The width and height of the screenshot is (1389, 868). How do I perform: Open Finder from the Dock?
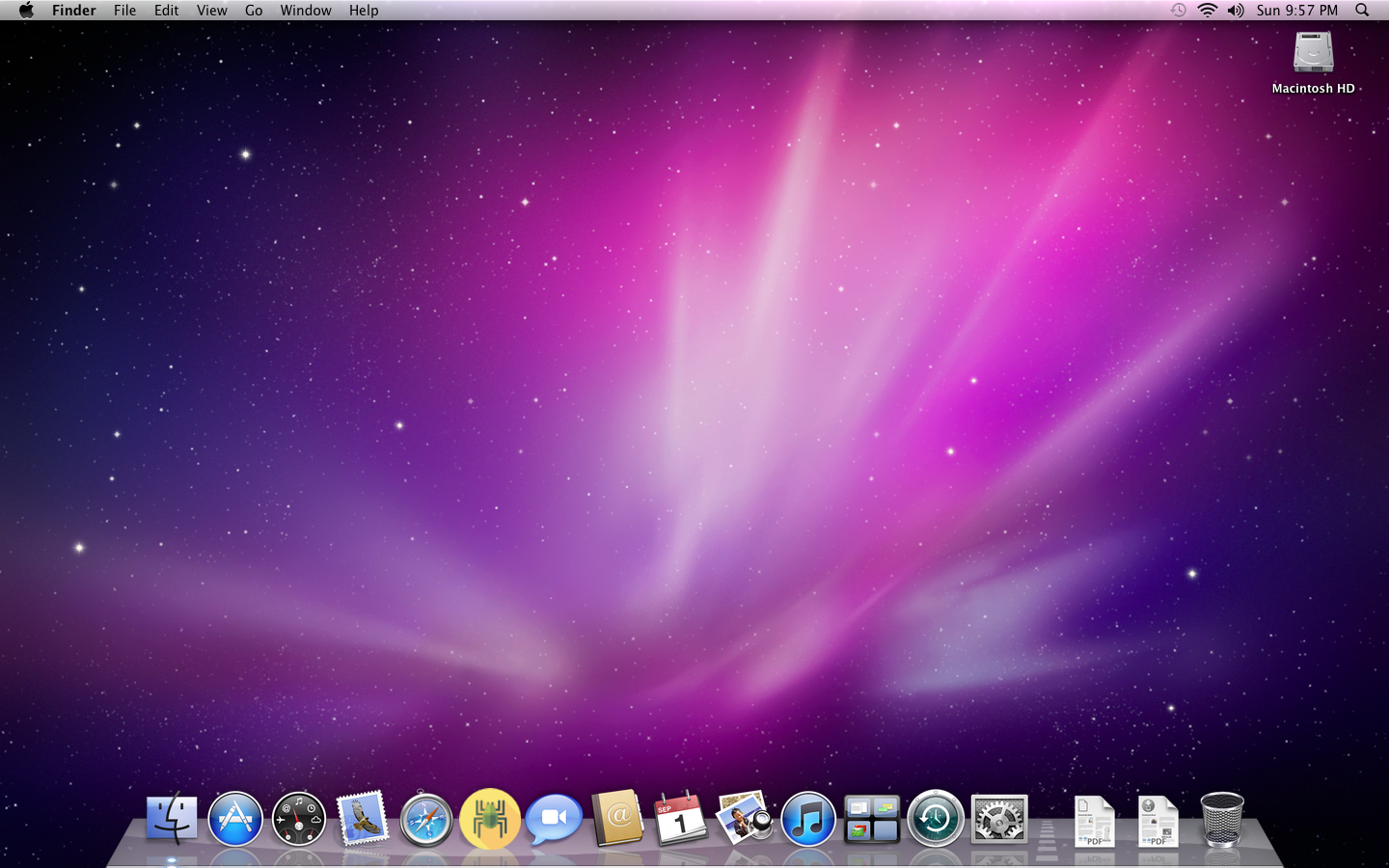tap(172, 820)
